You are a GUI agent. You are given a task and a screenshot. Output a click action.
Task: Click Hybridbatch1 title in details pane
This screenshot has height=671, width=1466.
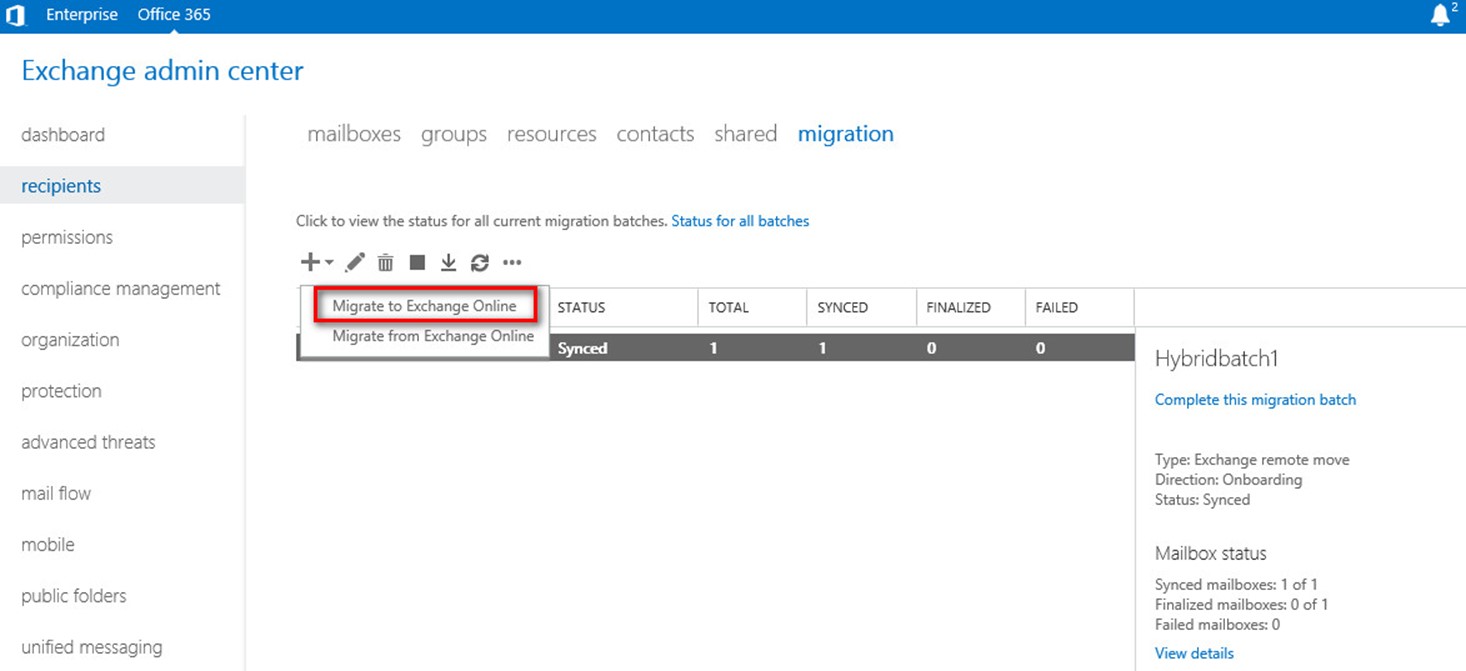(x=1217, y=359)
